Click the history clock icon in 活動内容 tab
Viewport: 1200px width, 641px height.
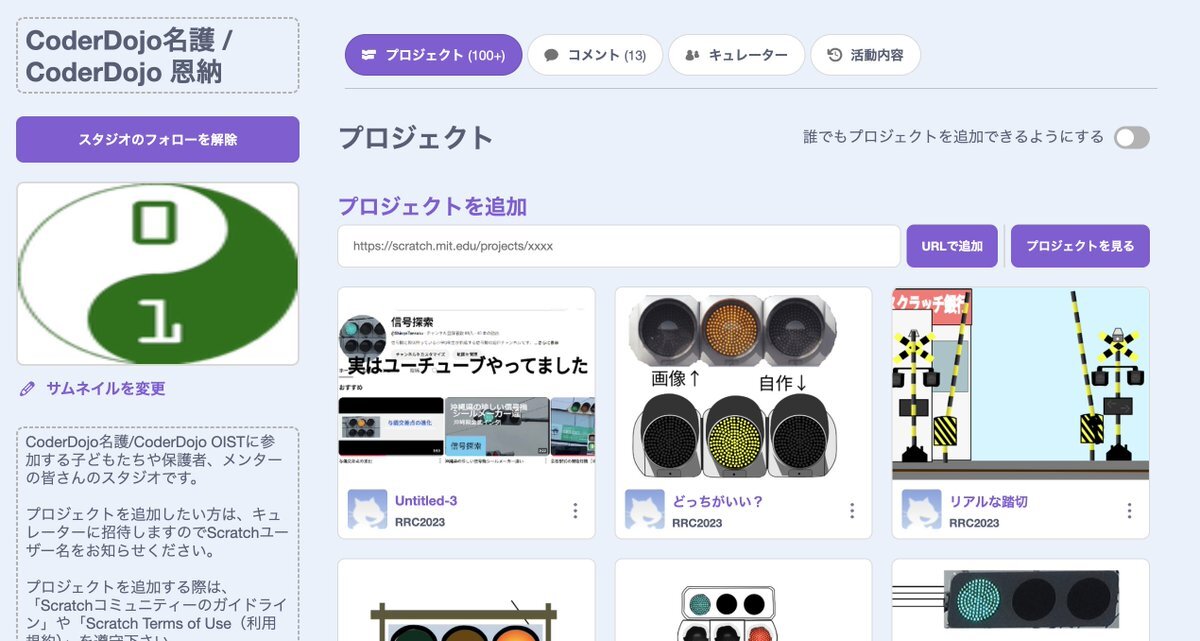834,55
